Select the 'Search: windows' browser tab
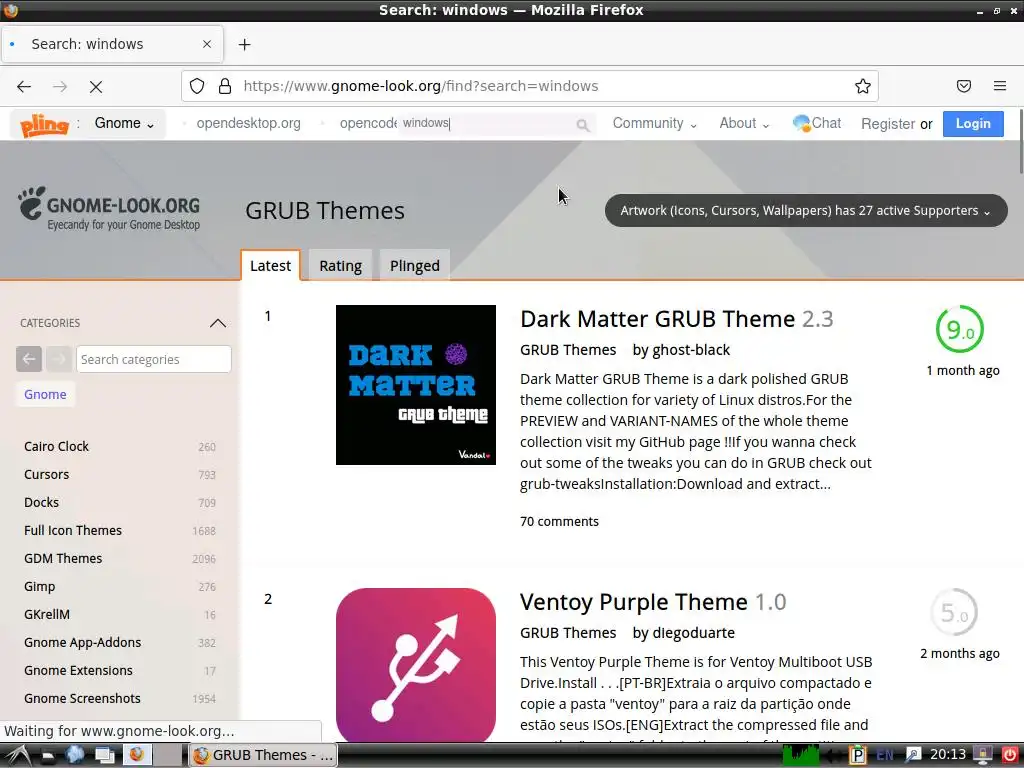 pyautogui.click(x=112, y=44)
